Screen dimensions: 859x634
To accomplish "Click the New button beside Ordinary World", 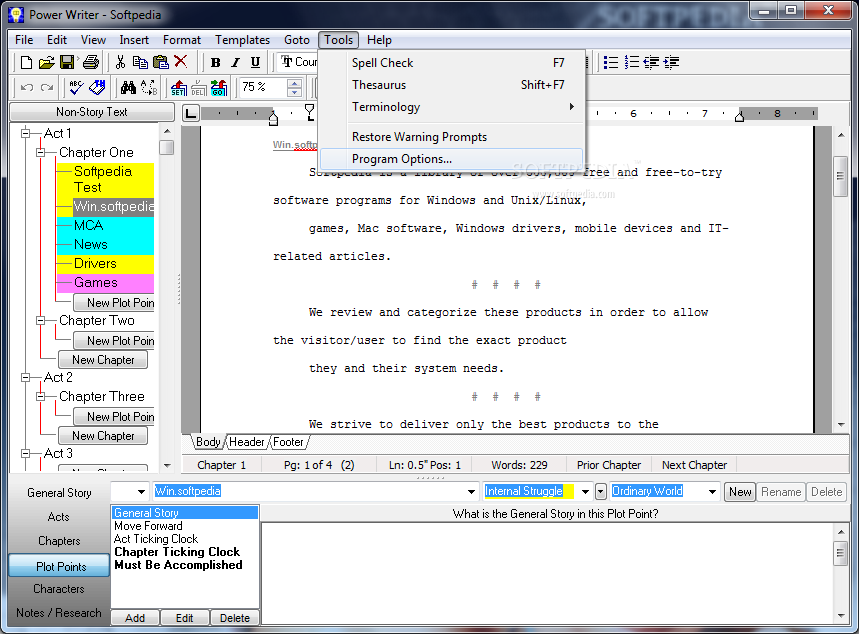I will 740,492.
